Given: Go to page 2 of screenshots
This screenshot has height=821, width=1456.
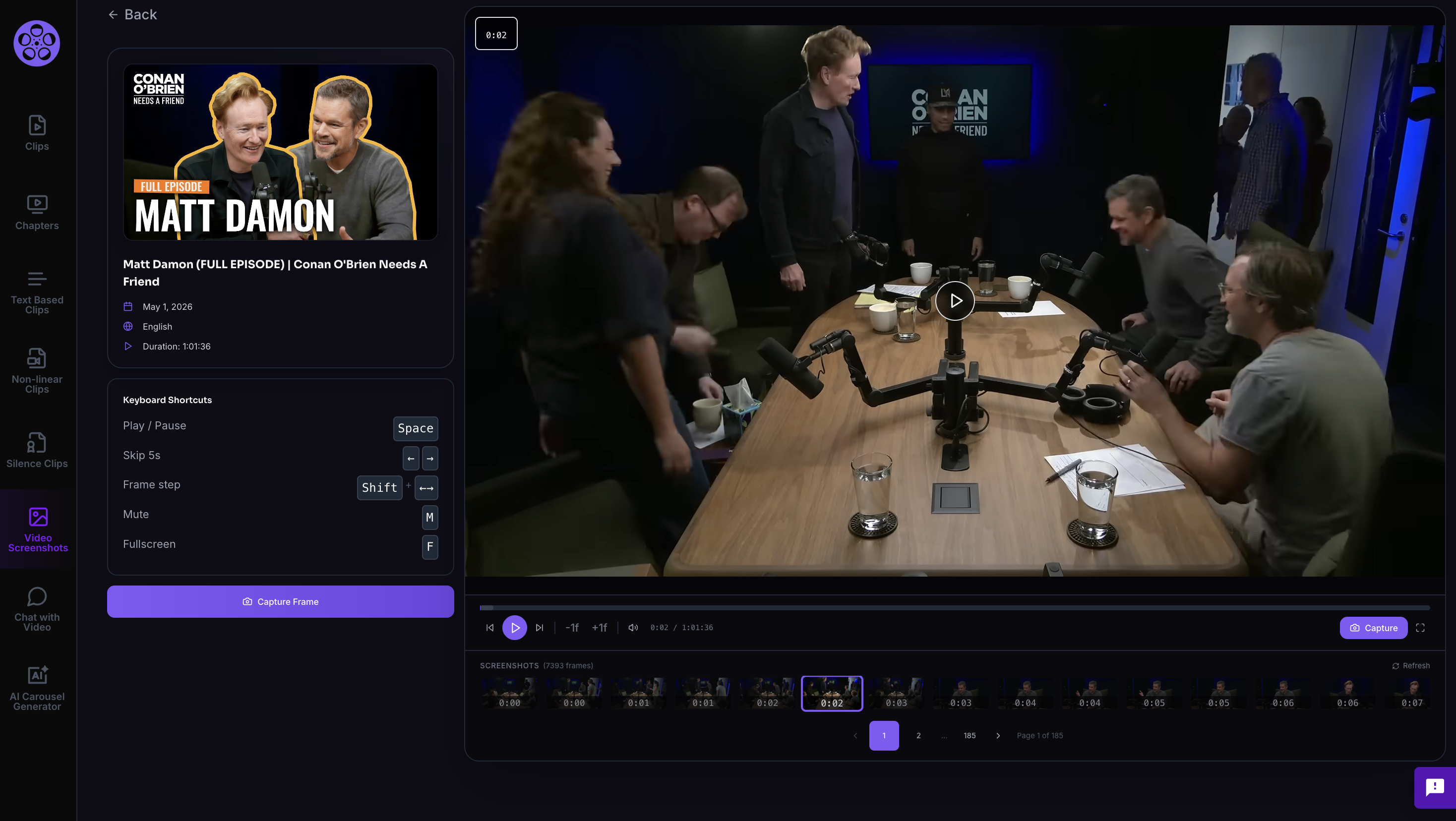Looking at the screenshot, I should click(x=918, y=735).
